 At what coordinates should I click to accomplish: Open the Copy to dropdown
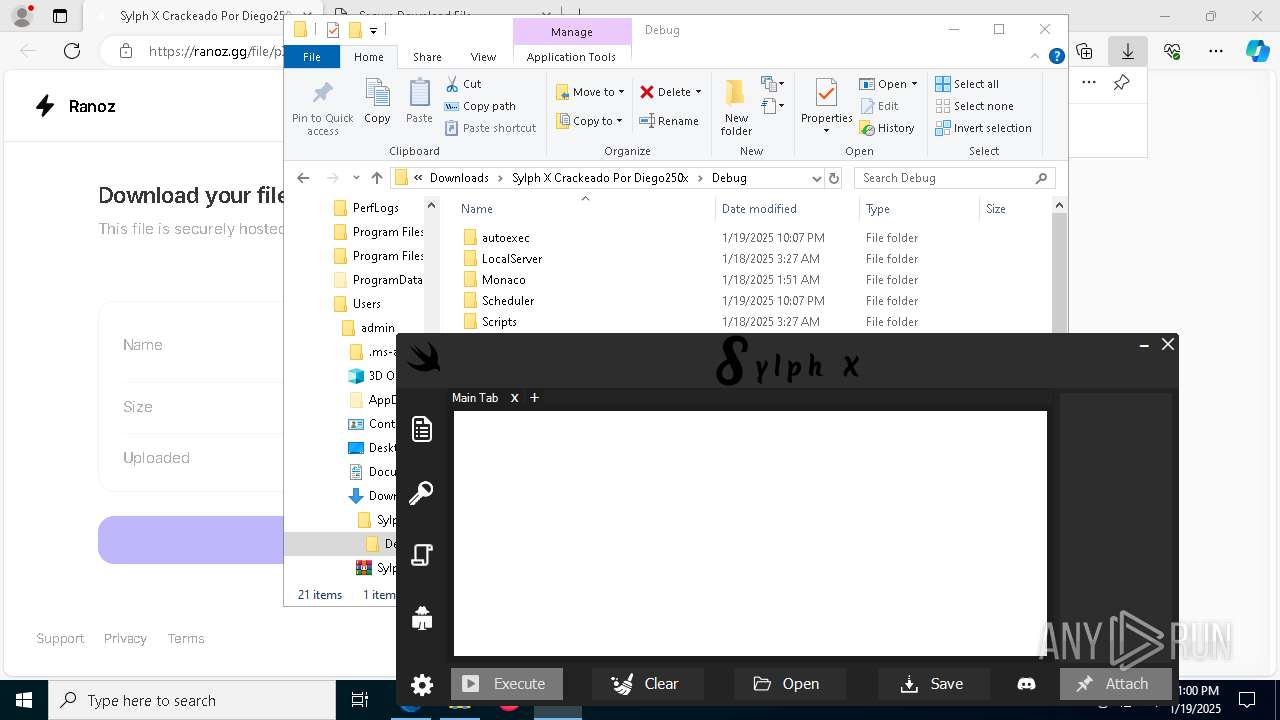pos(589,121)
